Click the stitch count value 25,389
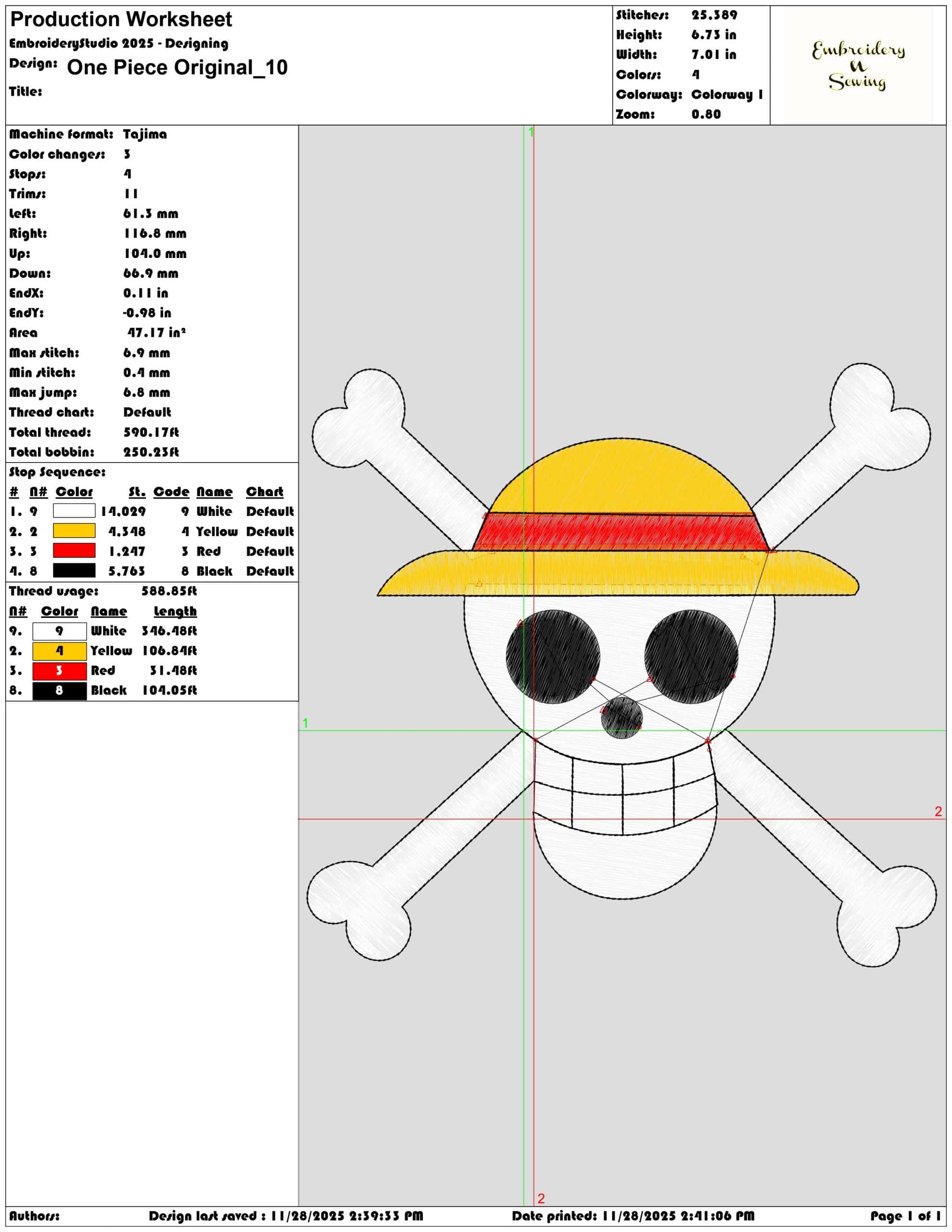Image resolution: width=952 pixels, height=1232 pixels. (x=714, y=15)
